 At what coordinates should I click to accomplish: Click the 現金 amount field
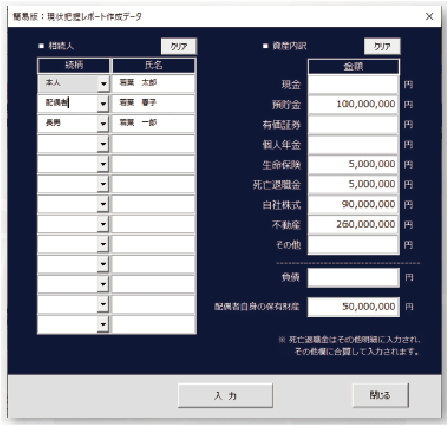point(353,85)
